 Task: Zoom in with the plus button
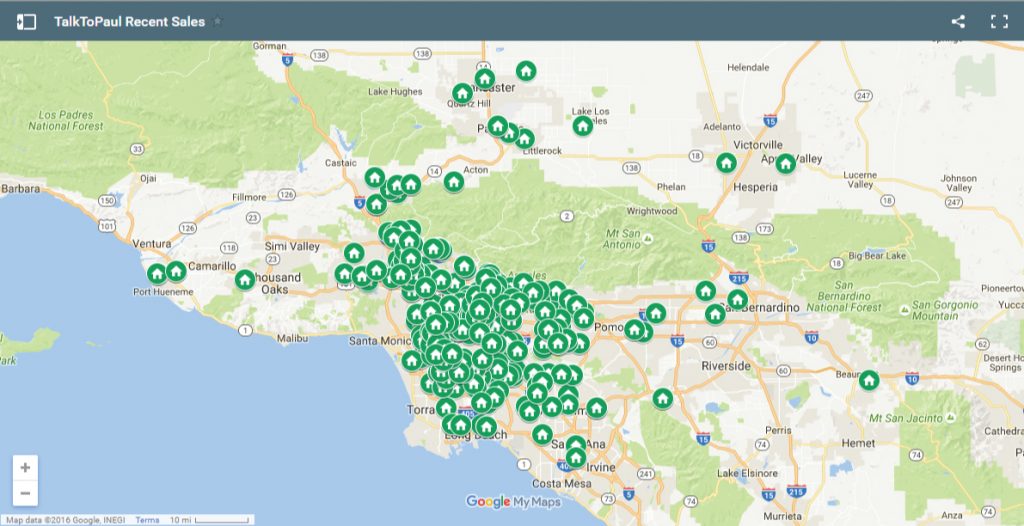coord(25,468)
